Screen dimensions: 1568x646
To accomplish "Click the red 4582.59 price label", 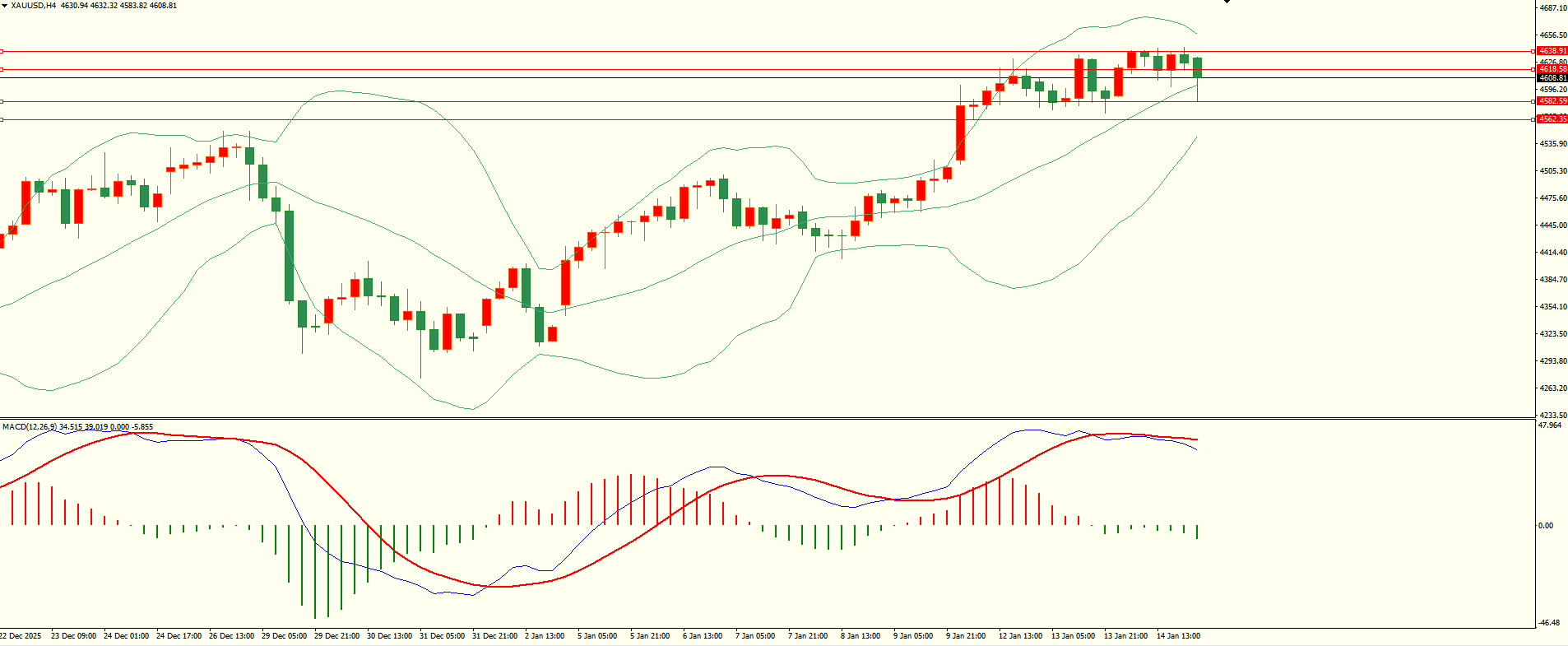I will 1552,101.
